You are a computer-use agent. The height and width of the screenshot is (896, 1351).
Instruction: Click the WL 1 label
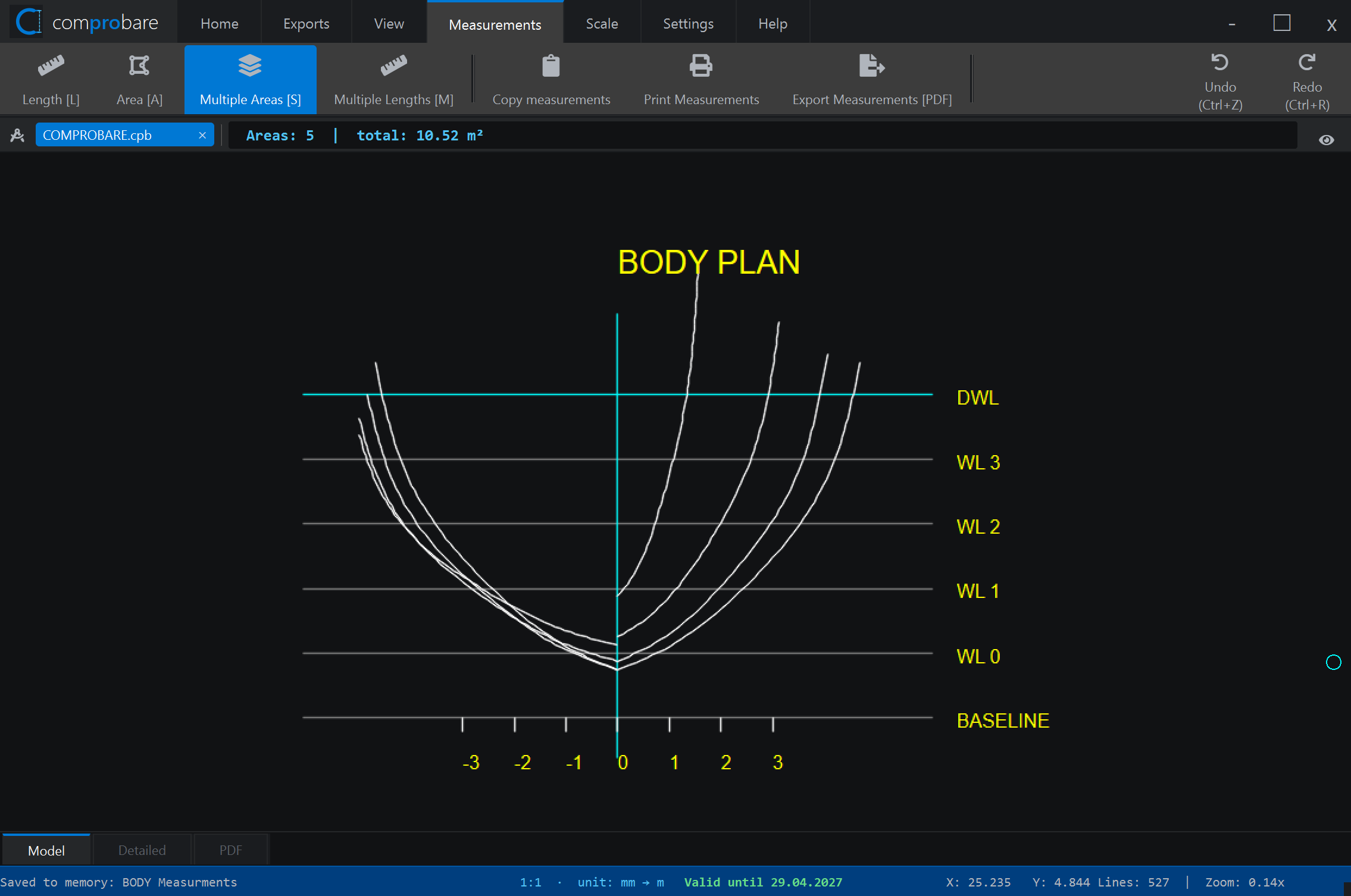point(978,591)
